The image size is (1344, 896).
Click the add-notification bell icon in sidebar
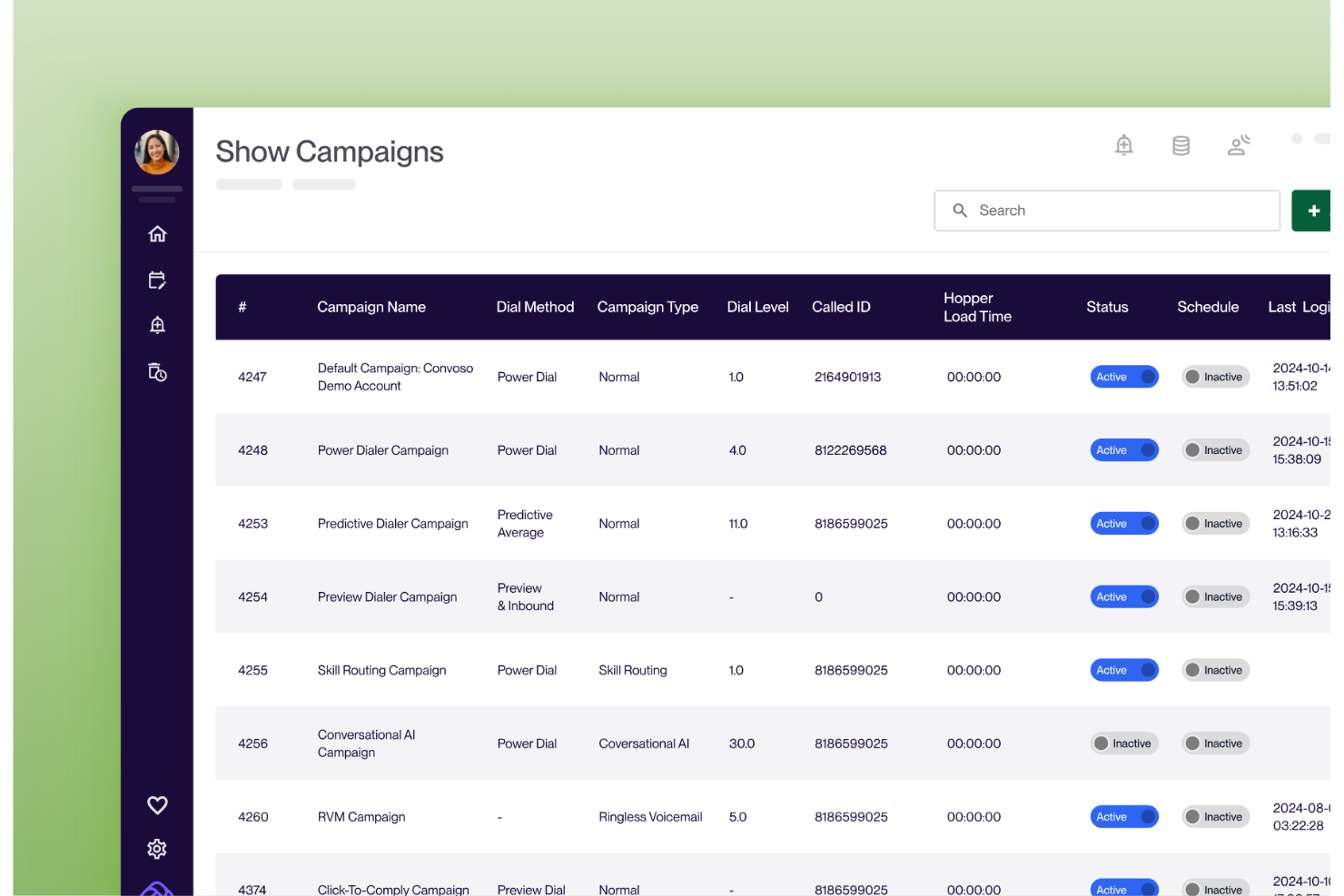[157, 324]
